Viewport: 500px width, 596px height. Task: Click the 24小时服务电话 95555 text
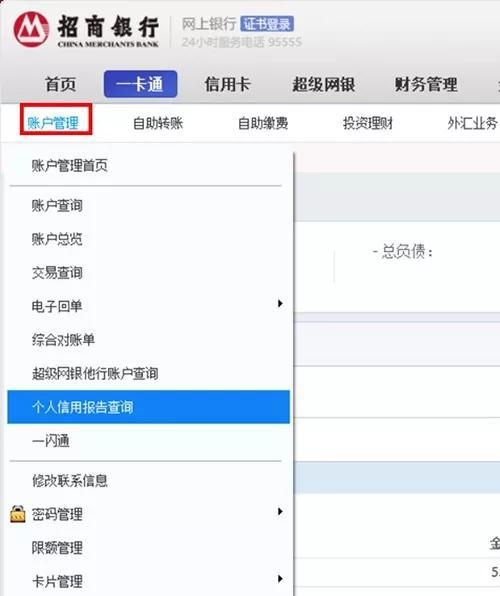(242, 42)
